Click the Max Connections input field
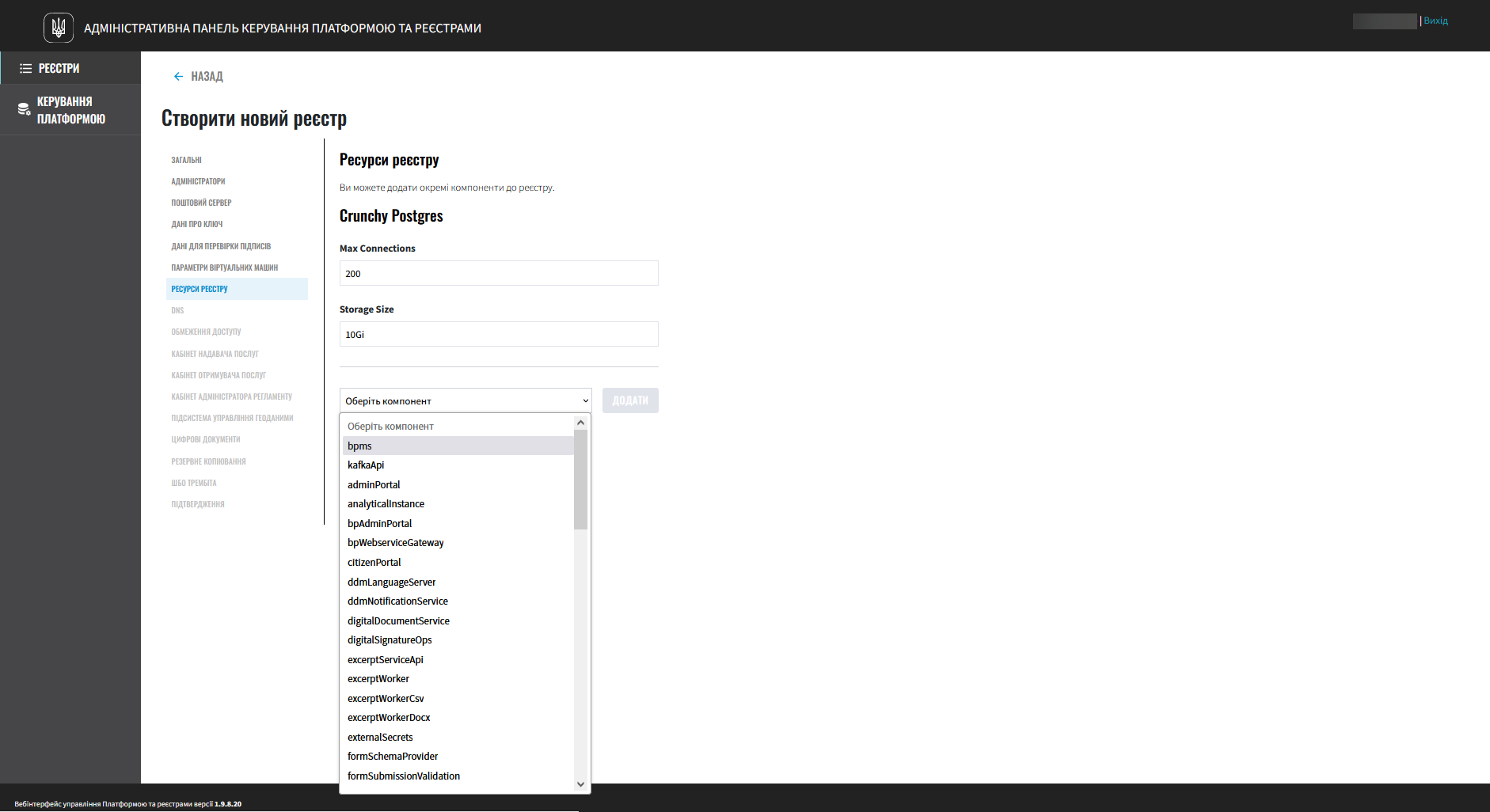1490x812 pixels. point(499,273)
